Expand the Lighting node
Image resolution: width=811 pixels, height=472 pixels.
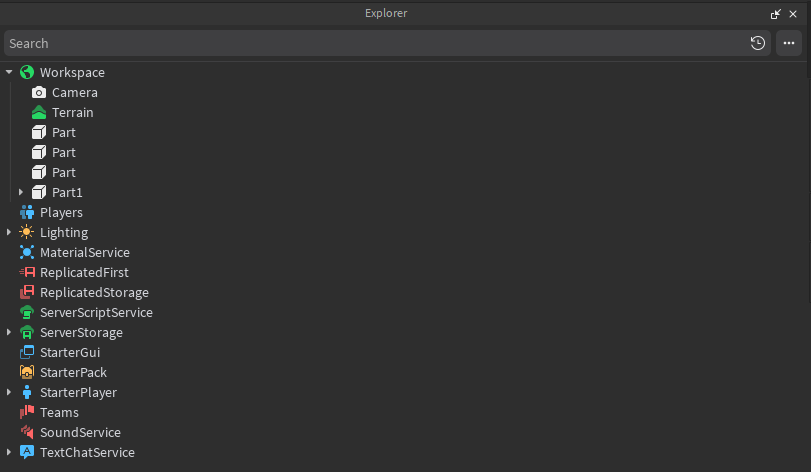9,232
